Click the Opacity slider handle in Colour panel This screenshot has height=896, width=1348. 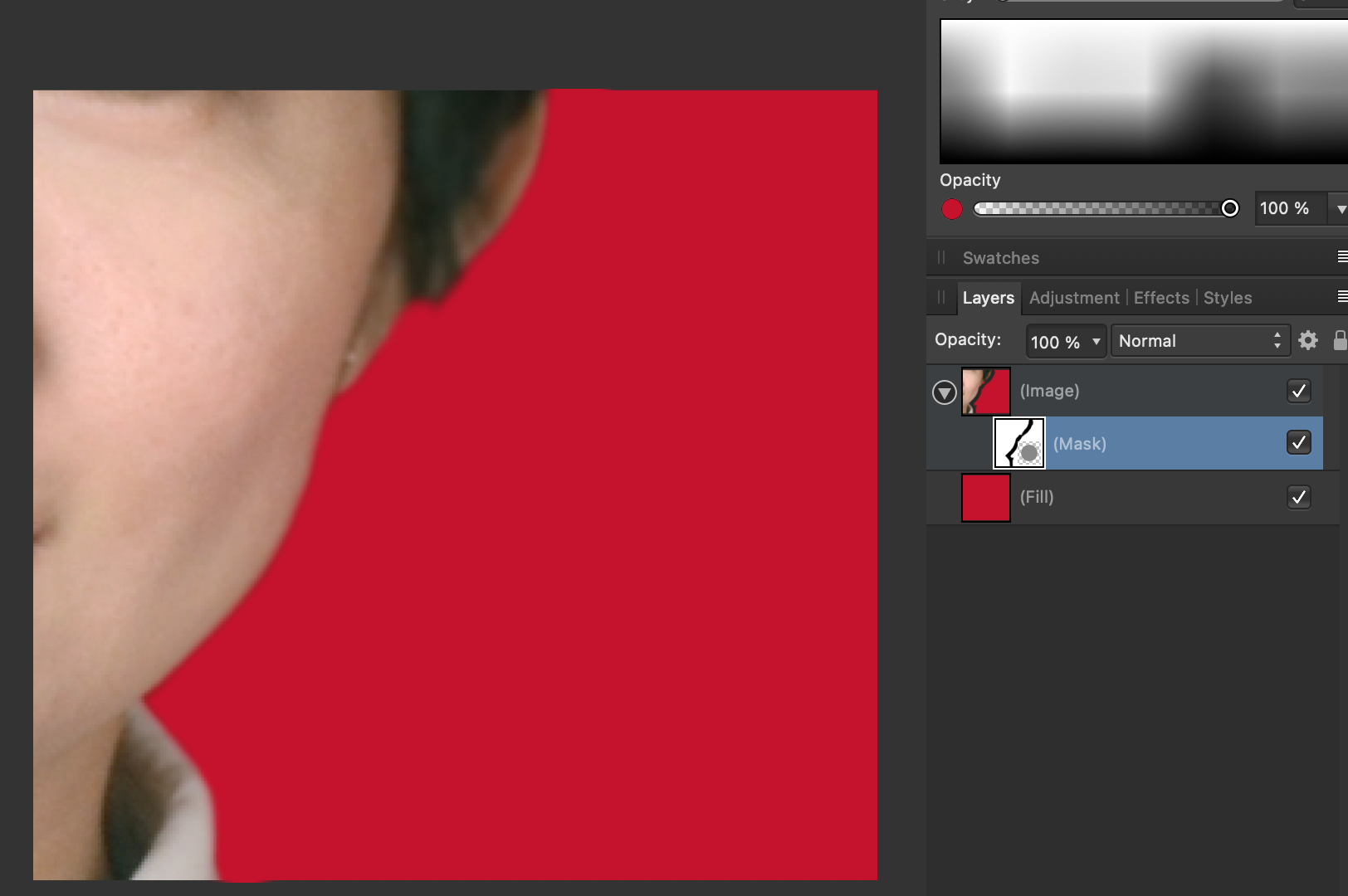click(1230, 208)
